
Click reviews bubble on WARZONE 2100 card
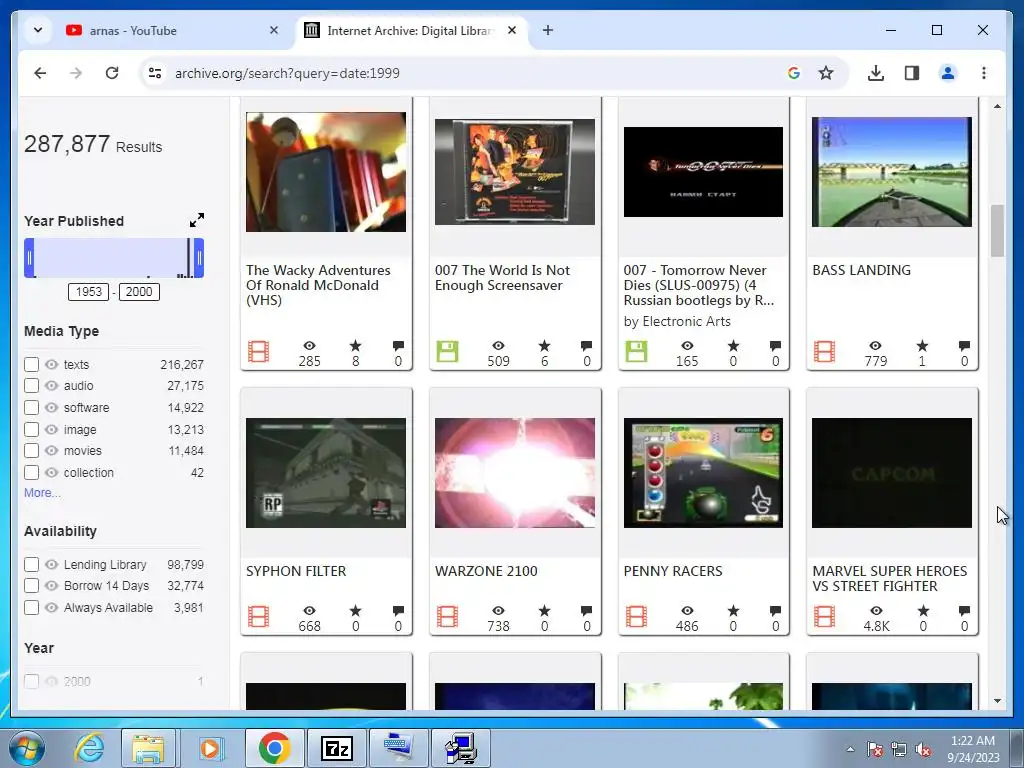[586, 611]
